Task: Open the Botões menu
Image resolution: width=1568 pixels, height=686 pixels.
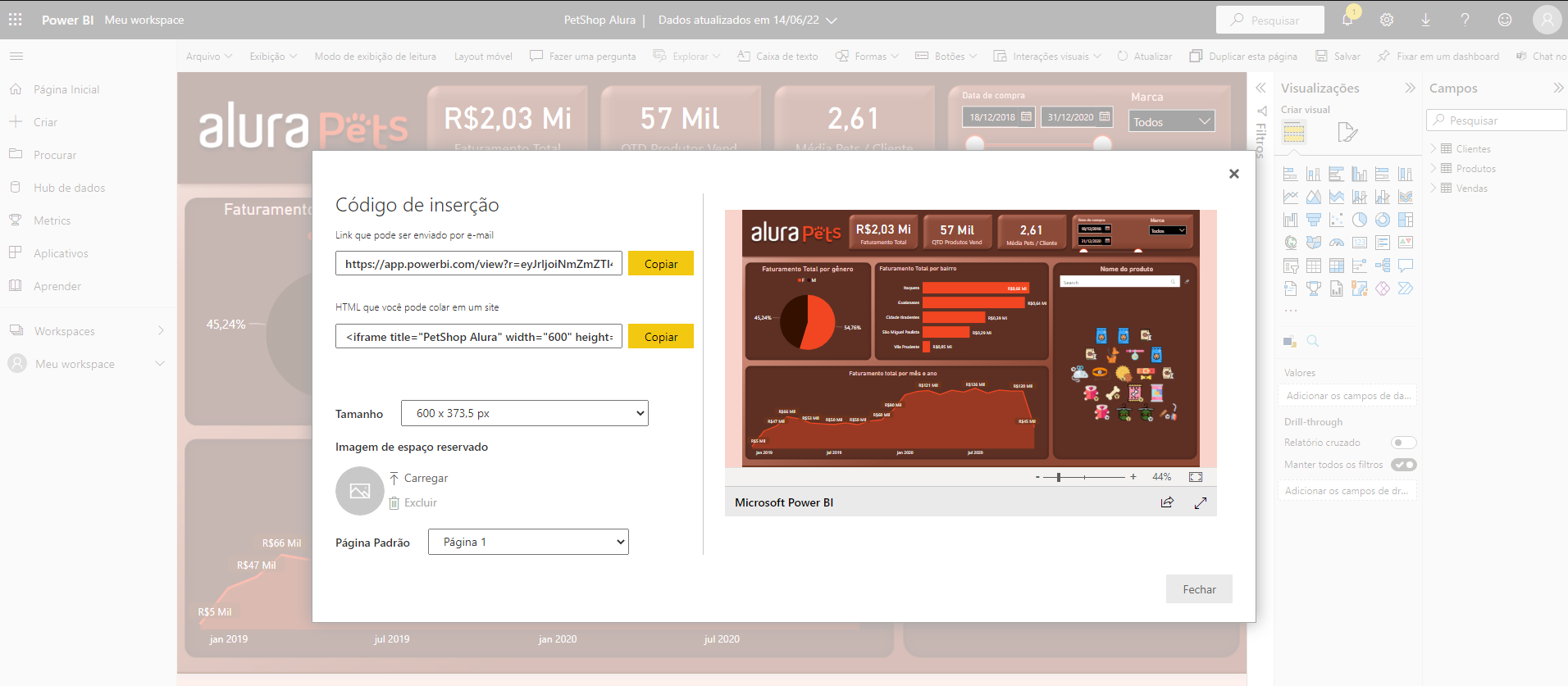Action: pyautogui.click(x=946, y=57)
